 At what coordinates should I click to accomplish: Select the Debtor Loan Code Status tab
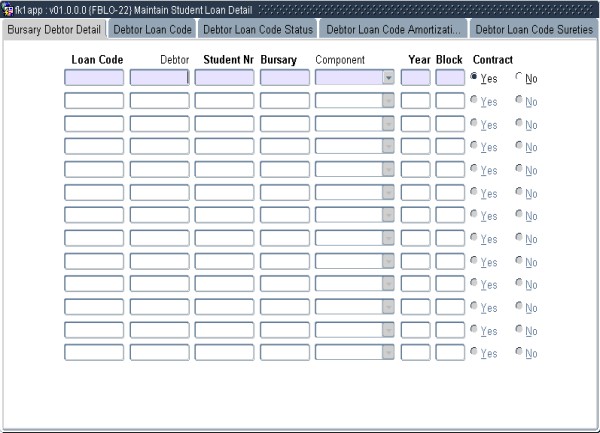(x=257, y=29)
